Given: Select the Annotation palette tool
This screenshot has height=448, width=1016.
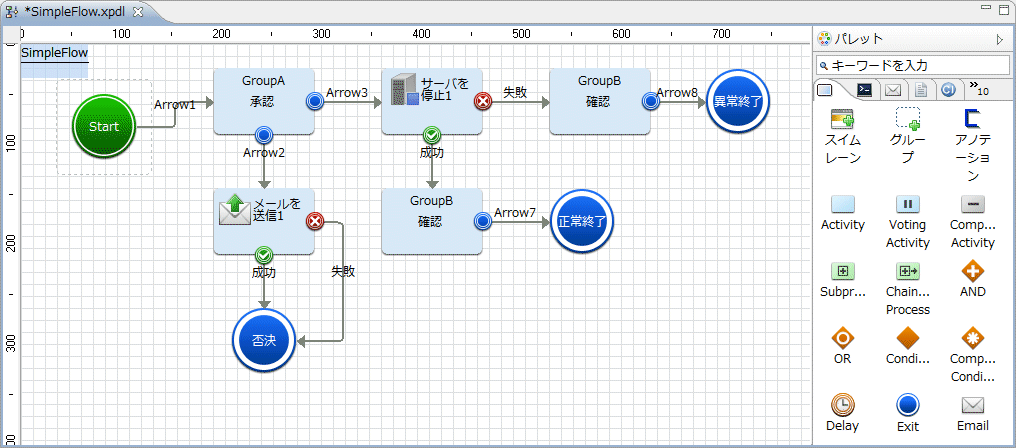Looking at the screenshot, I should click(x=972, y=145).
